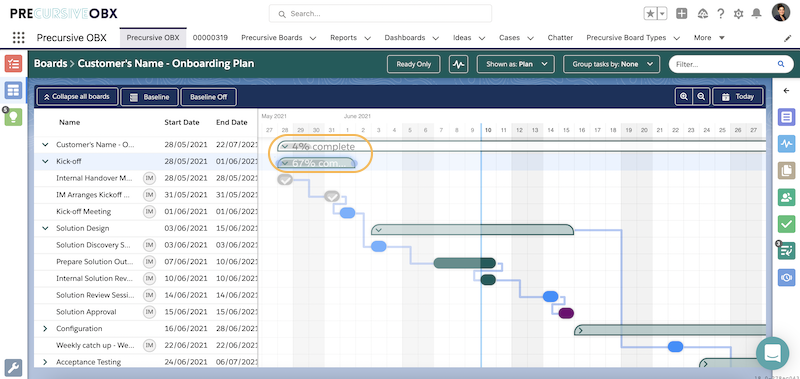Open the favorites list dropdown arrow
This screenshot has width=800, height=379.
tap(662, 14)
